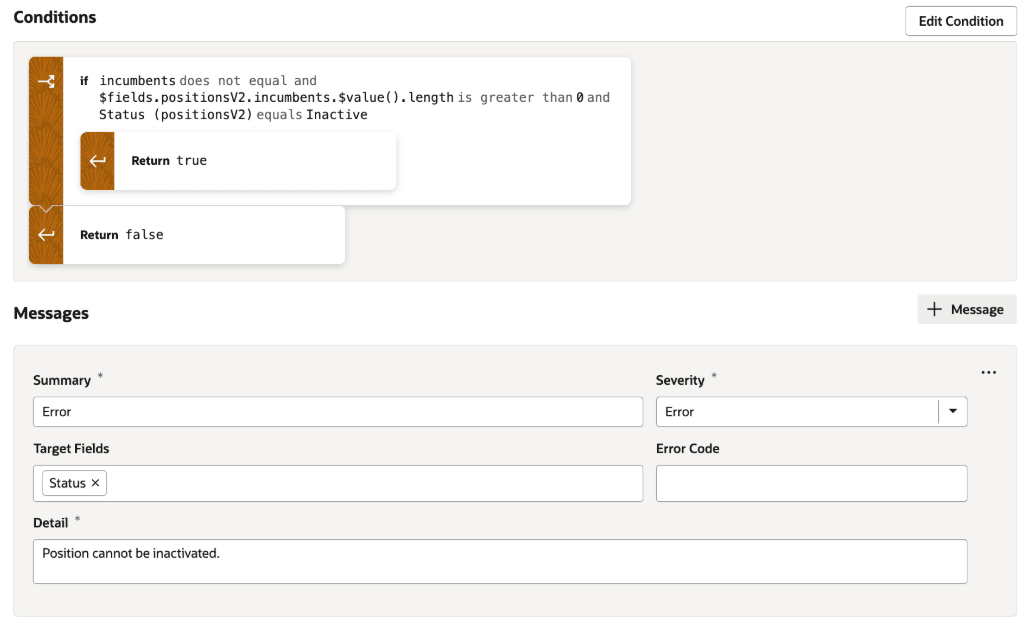
Task: Open the message three-dot options menu
Action: 989,373
